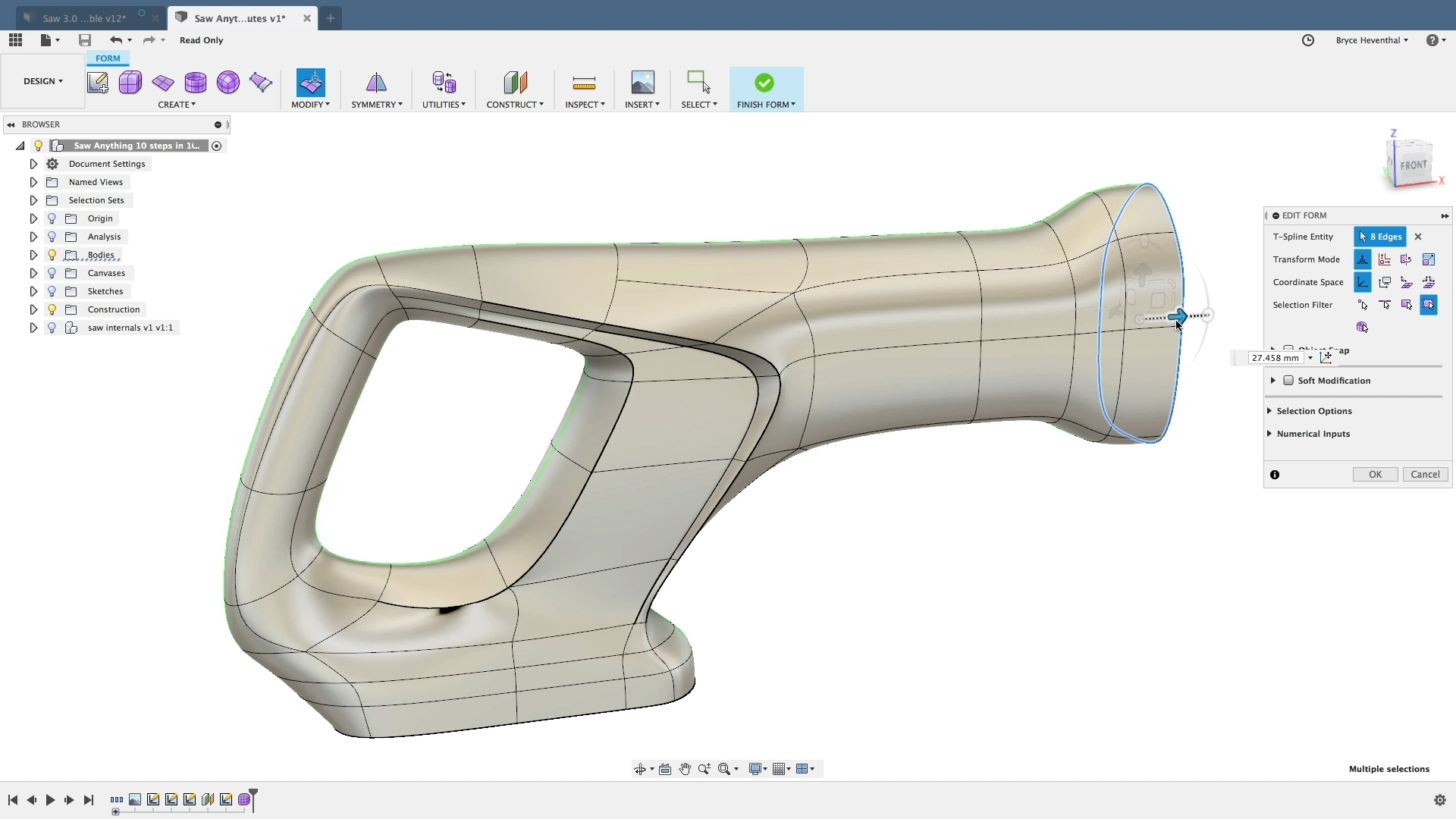Viewport: 1456px width, 819px height.
Task: Choose Multi transform mode in Edit Form
Action: point(1362,259)
